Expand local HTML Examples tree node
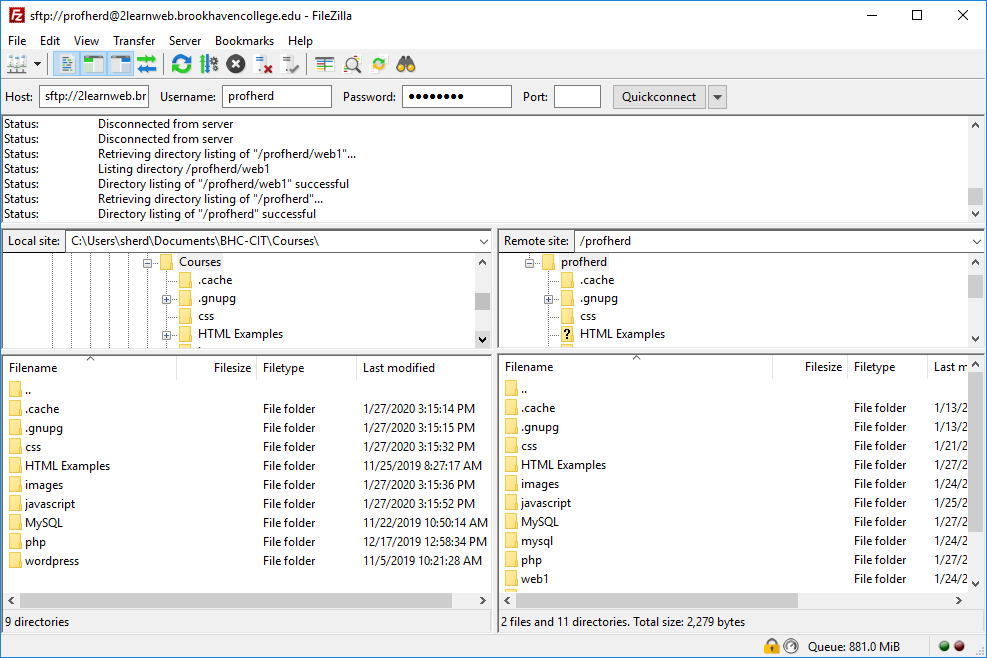 pos(166,336)
